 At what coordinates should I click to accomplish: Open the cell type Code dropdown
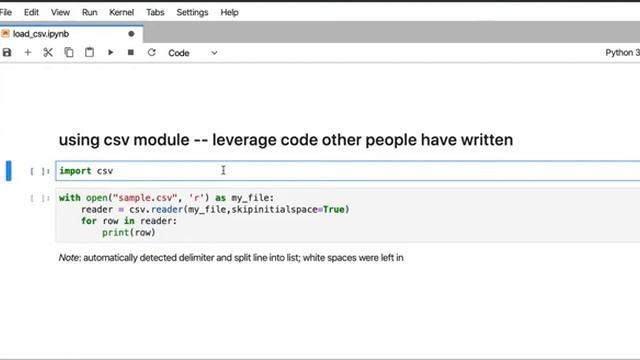pyautogui.click(x=193, y=53)
